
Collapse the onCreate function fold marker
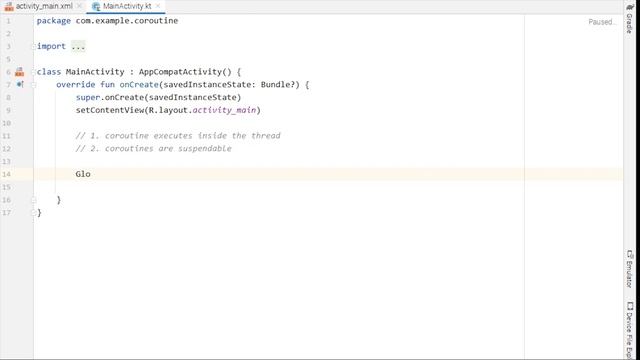tap(34, 85)
